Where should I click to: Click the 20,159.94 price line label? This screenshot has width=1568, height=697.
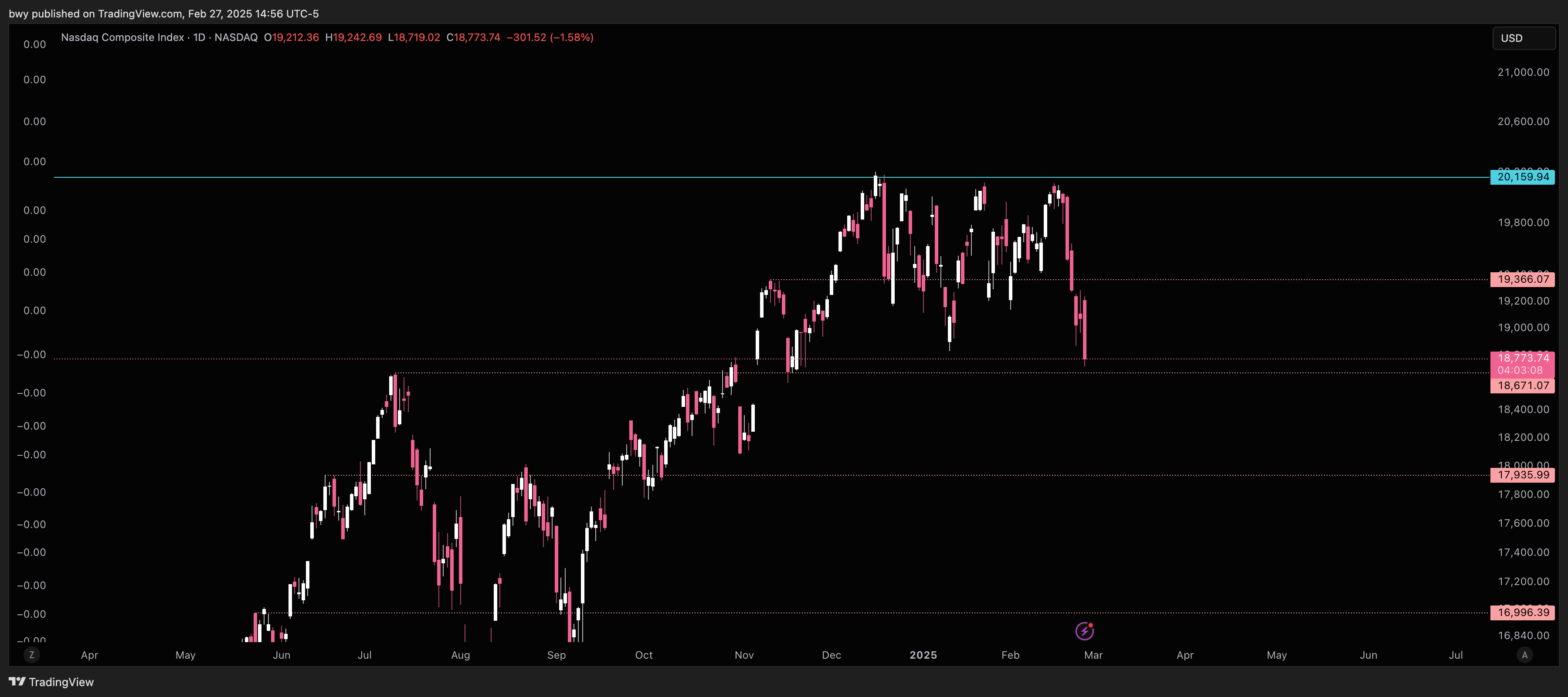pyautogui.click(x=1522, y=177)
